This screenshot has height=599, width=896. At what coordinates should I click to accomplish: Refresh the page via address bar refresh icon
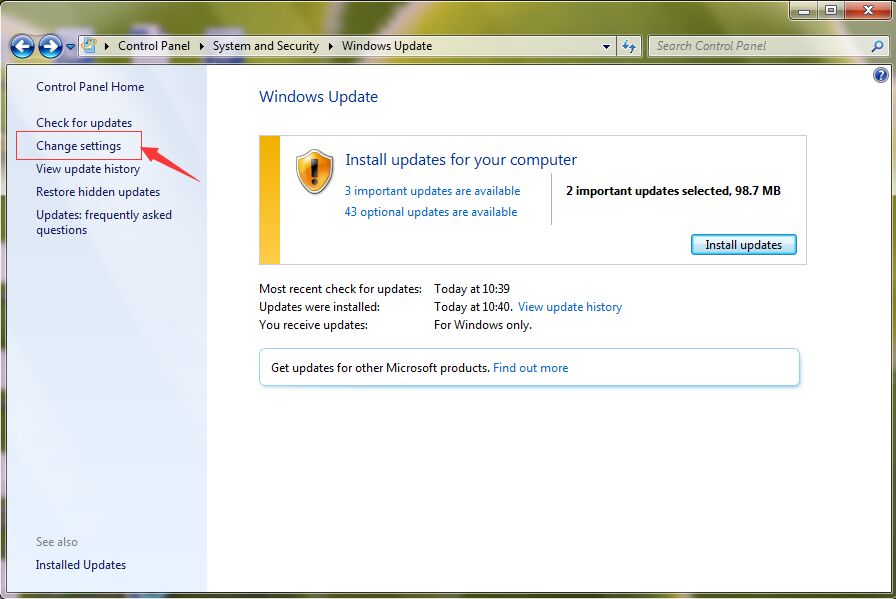coord(629,46)
